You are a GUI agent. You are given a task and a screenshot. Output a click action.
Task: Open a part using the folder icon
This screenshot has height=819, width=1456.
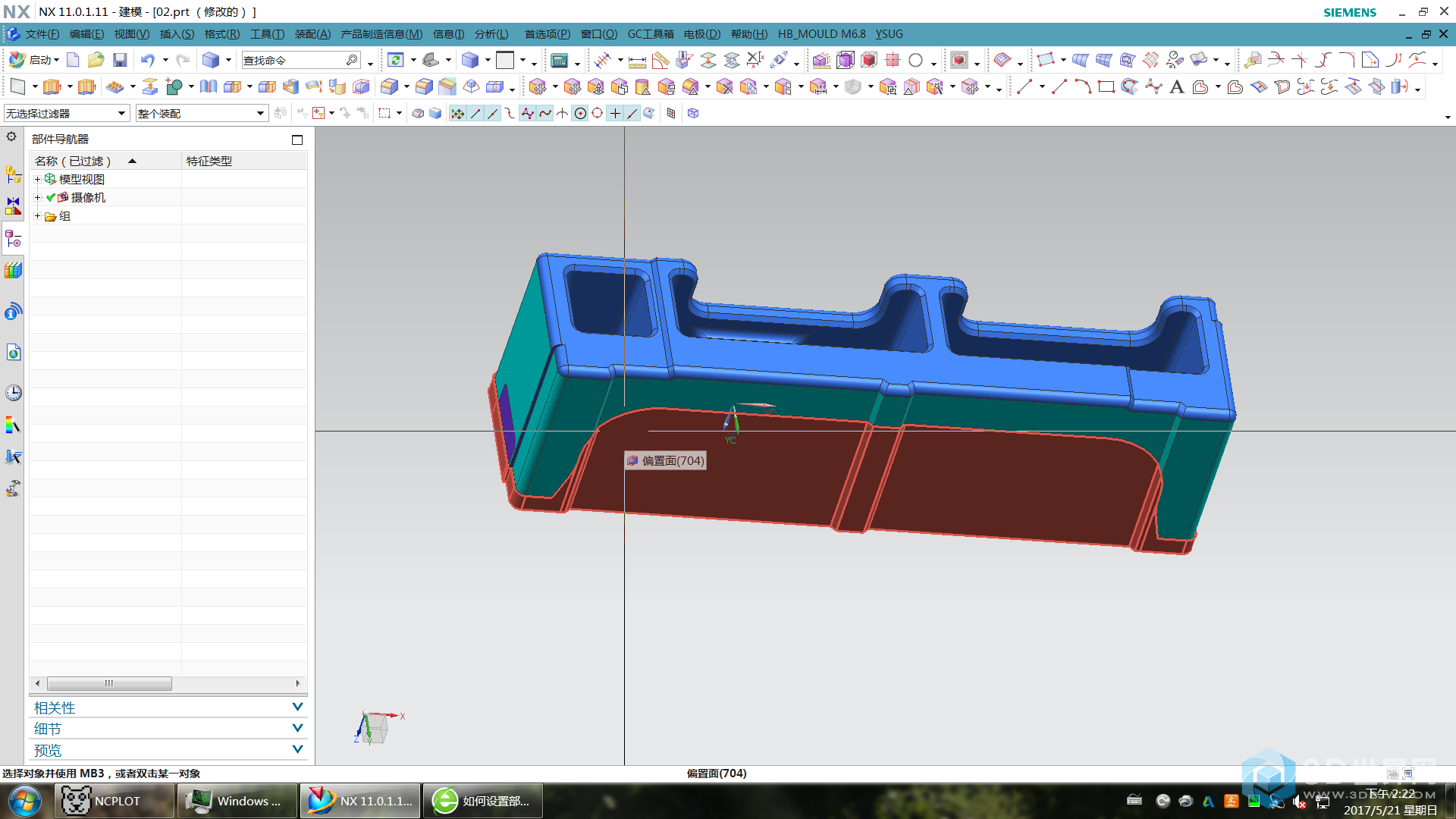point(96,60)
